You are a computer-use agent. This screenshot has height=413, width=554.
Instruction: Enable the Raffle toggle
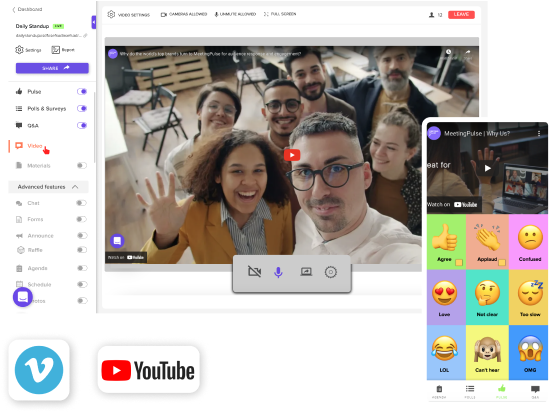click(x=82, y=250)
